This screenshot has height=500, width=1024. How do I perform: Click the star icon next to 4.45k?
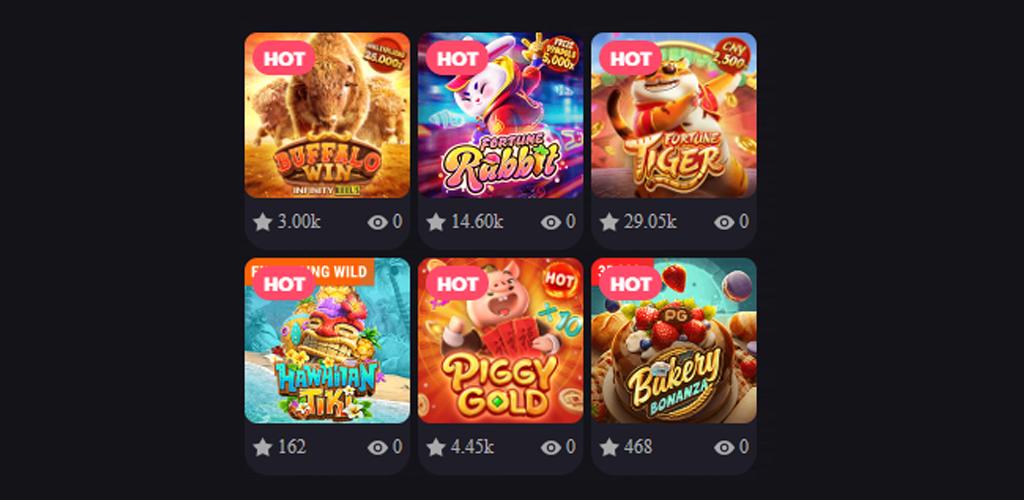(x=436, y=447)
